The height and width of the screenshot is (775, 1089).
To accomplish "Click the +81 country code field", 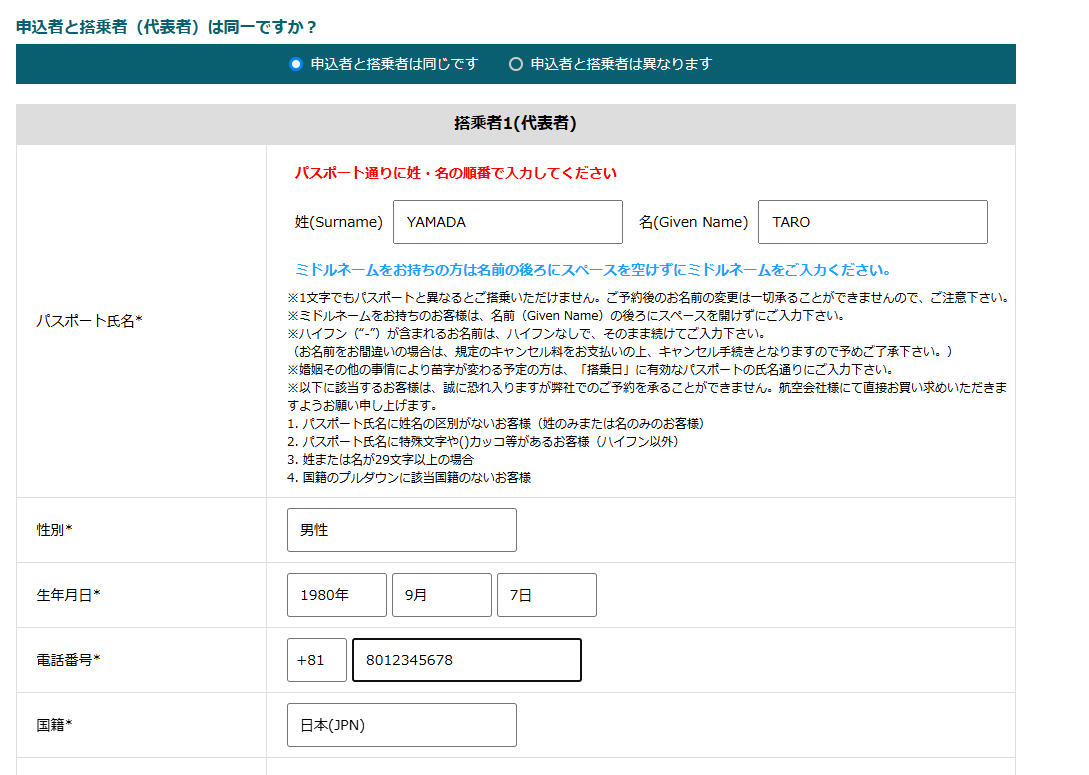I will point(316,660).
